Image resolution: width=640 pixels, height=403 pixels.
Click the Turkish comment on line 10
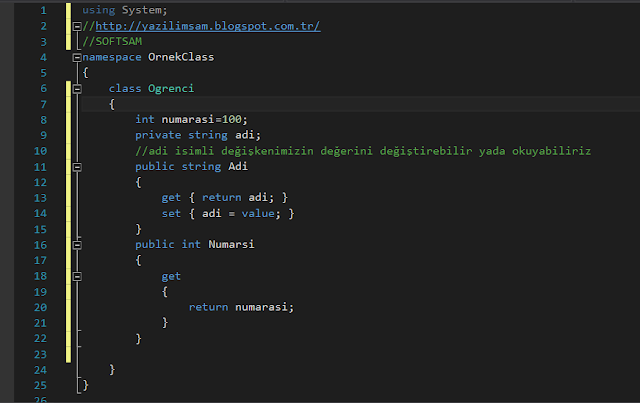click(x=363, y=151)
